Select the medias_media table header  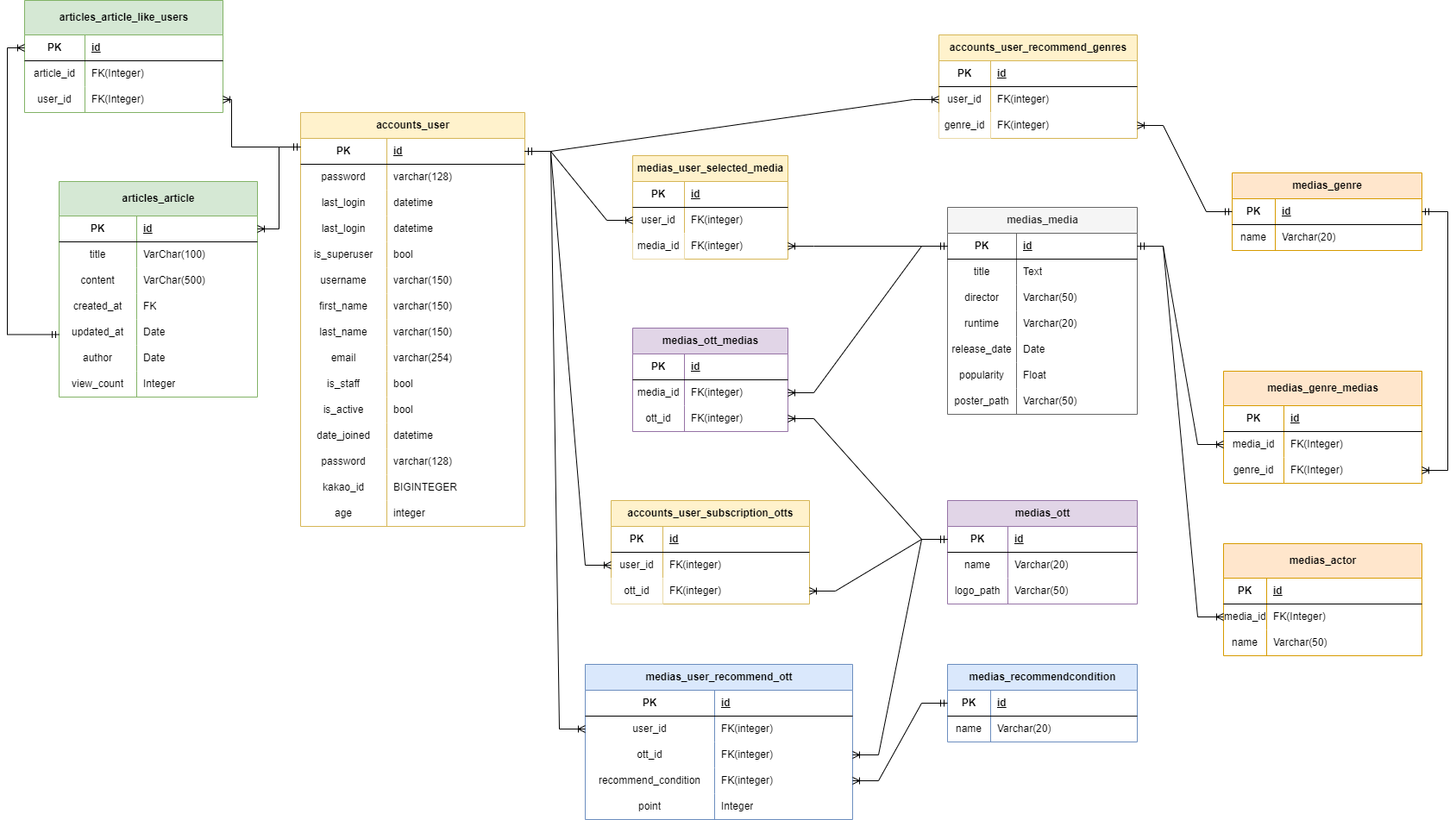(1042, 220)
